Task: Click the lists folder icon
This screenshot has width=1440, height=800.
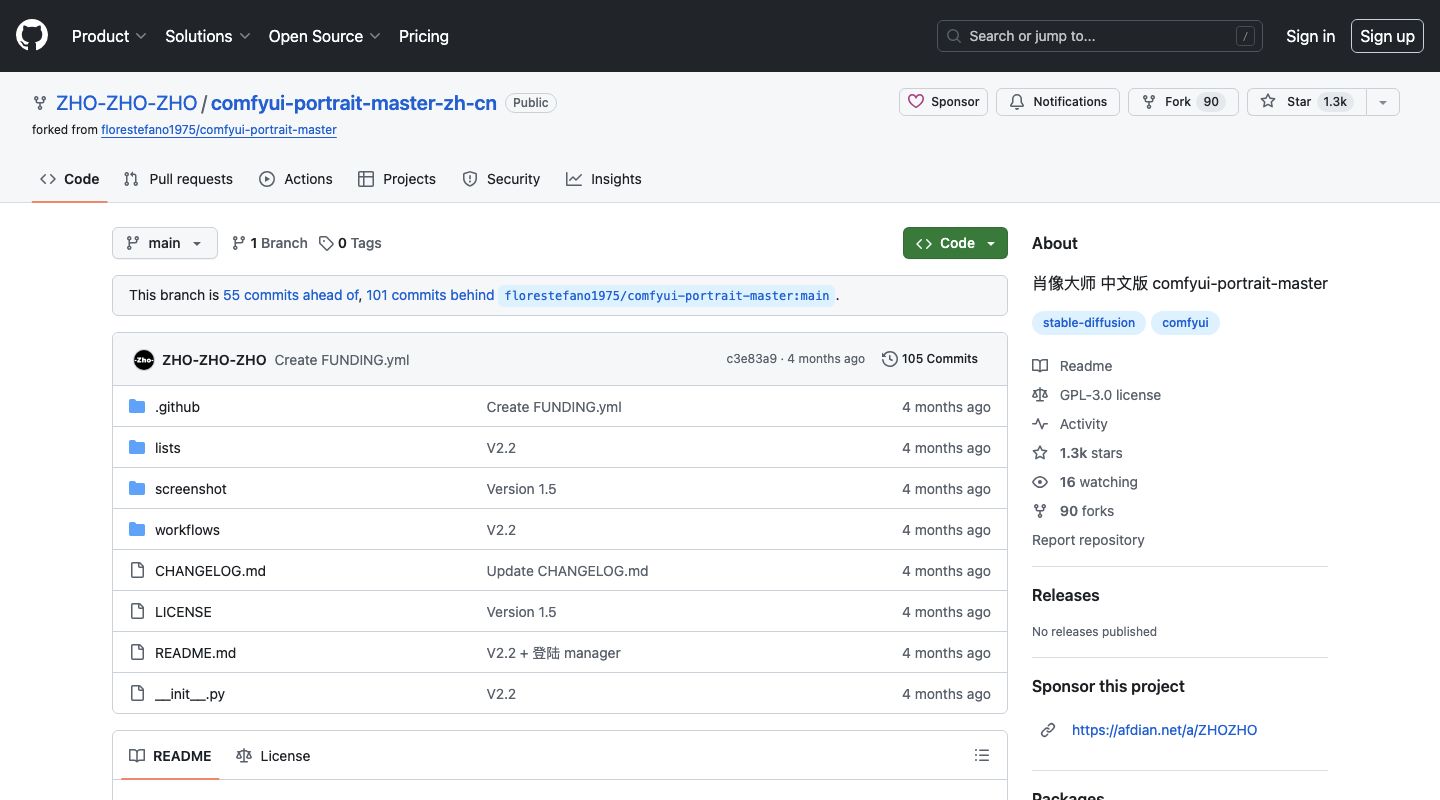Action: pos(137,448)
